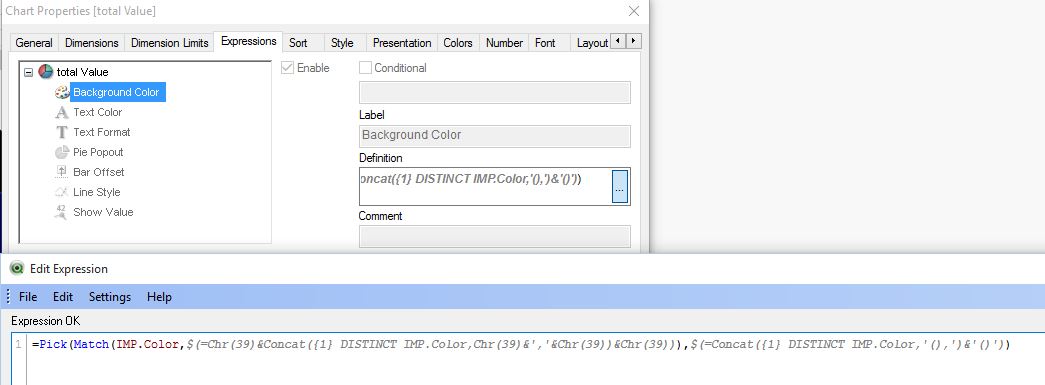Open the Dimension Limits tab

coord(169,43)
